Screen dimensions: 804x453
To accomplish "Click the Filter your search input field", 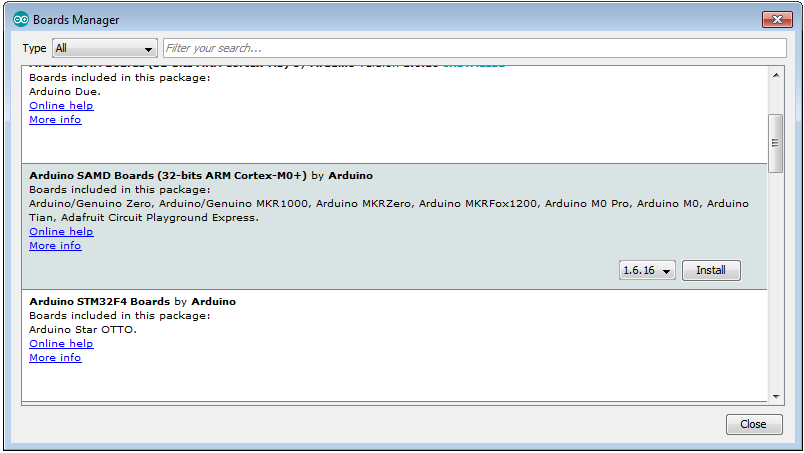I will click(x=474, y=48).
